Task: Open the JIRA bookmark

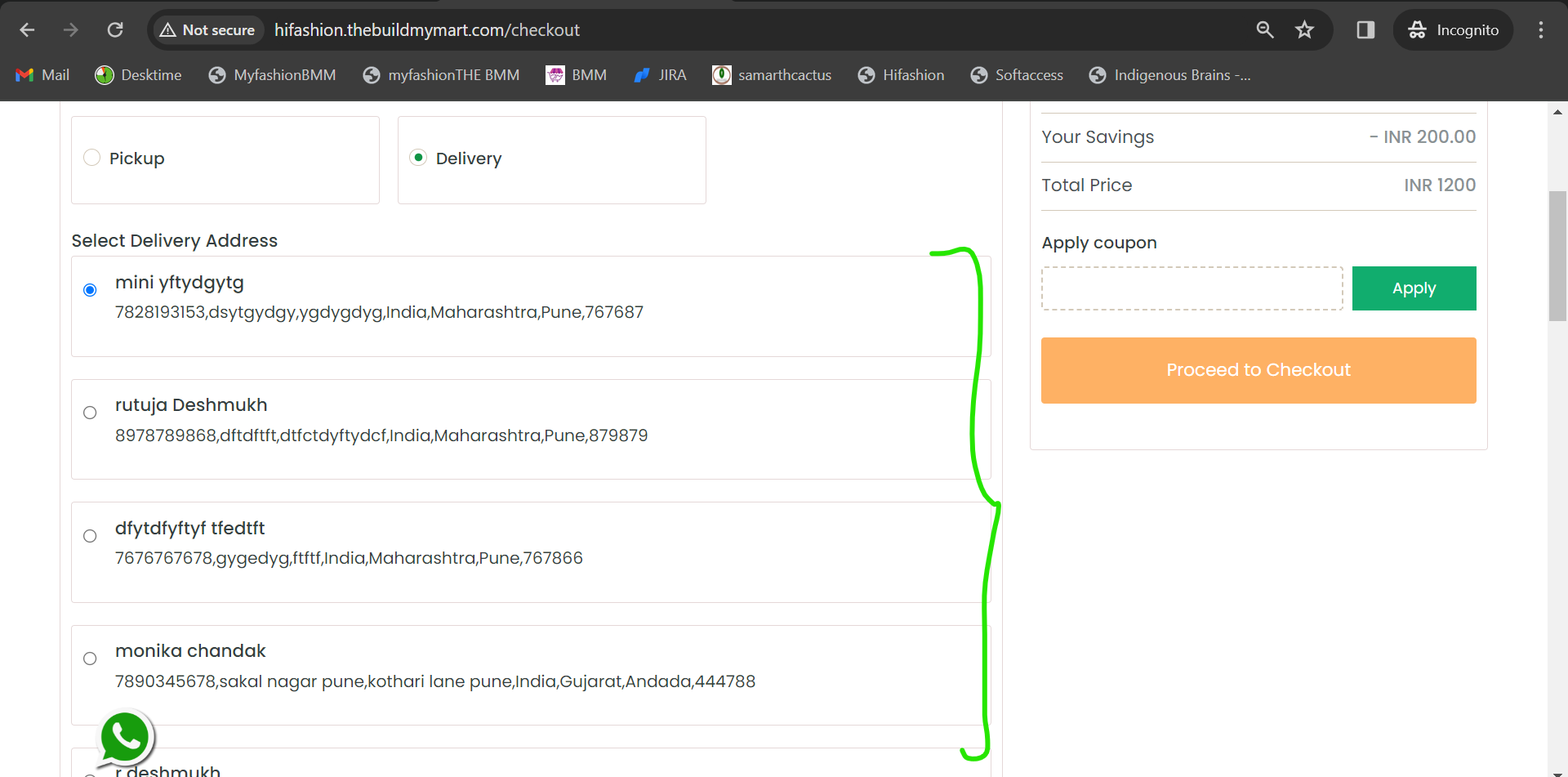Action: (x=660, y=75)
